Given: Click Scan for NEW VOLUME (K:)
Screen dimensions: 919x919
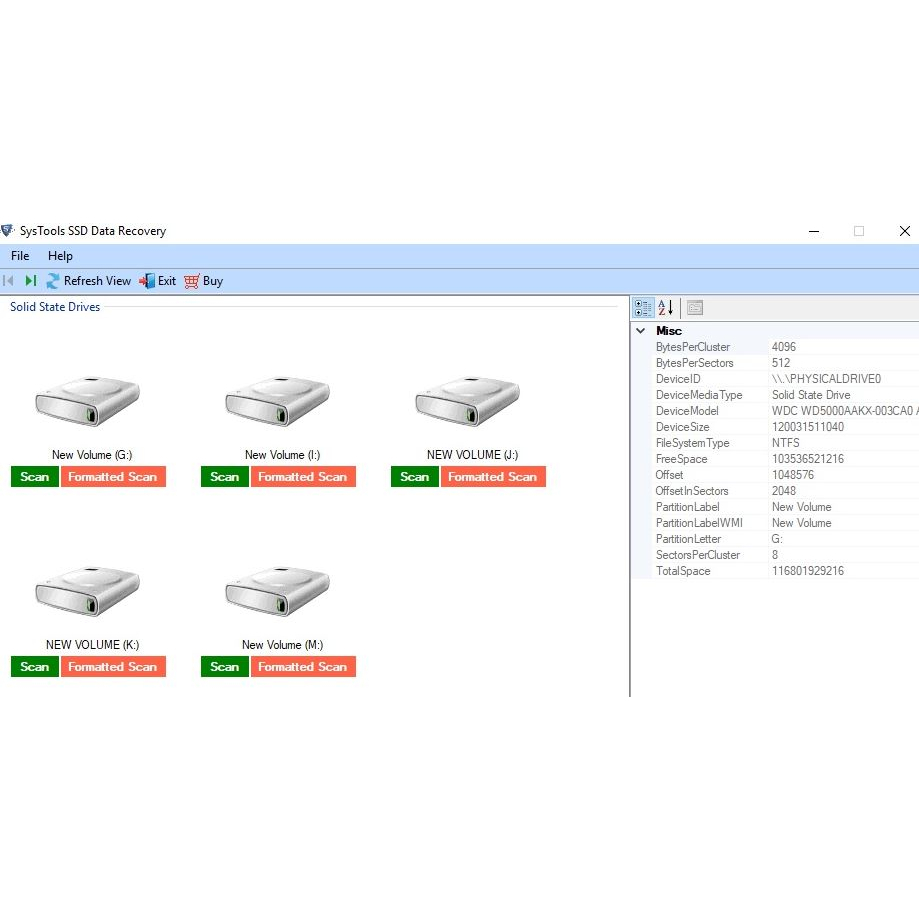Looking at the screenshot, I should (x=35, y=666).
